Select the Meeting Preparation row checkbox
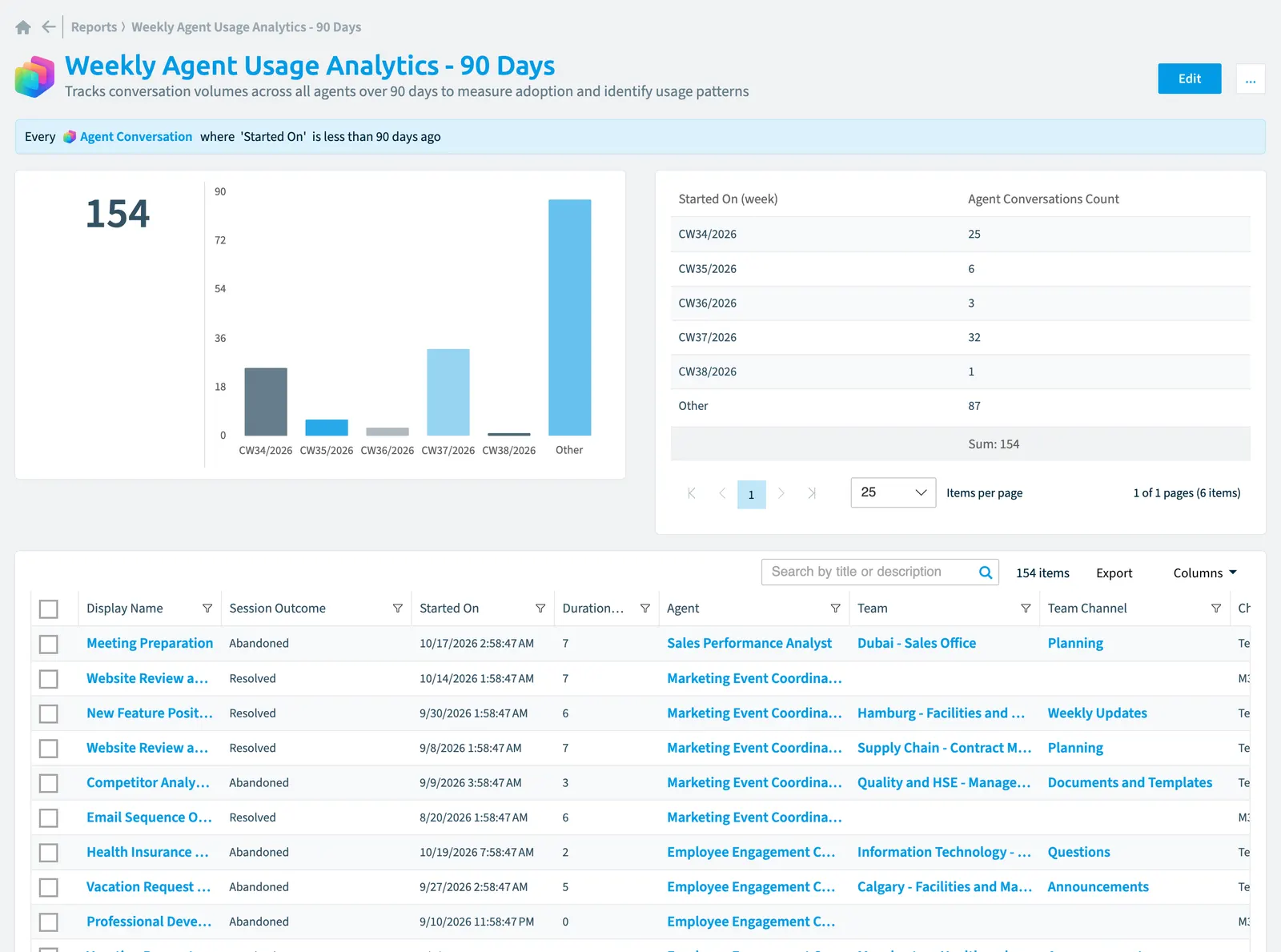 tap(49, 644)
